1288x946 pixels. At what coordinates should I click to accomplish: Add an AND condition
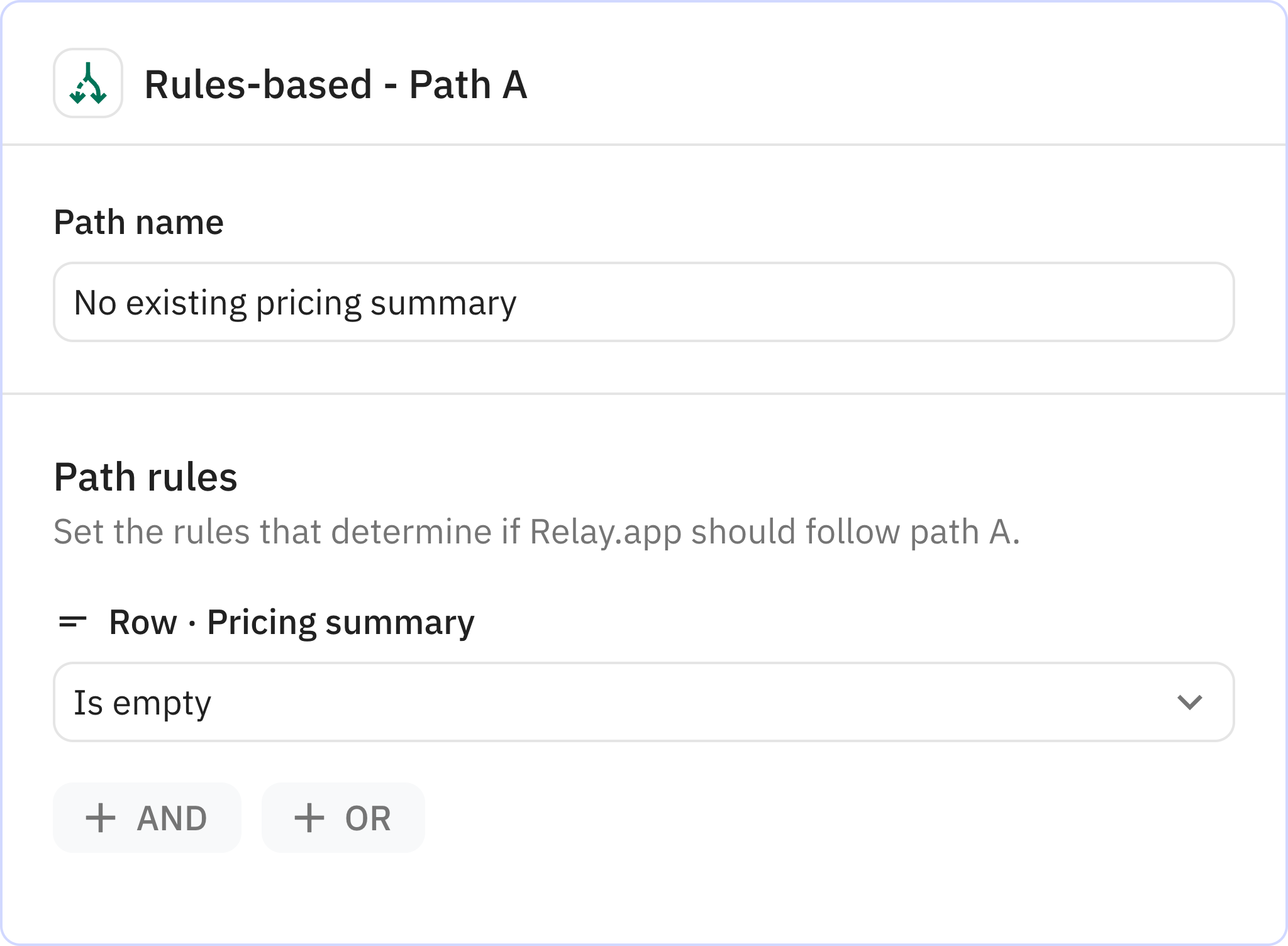147,818
